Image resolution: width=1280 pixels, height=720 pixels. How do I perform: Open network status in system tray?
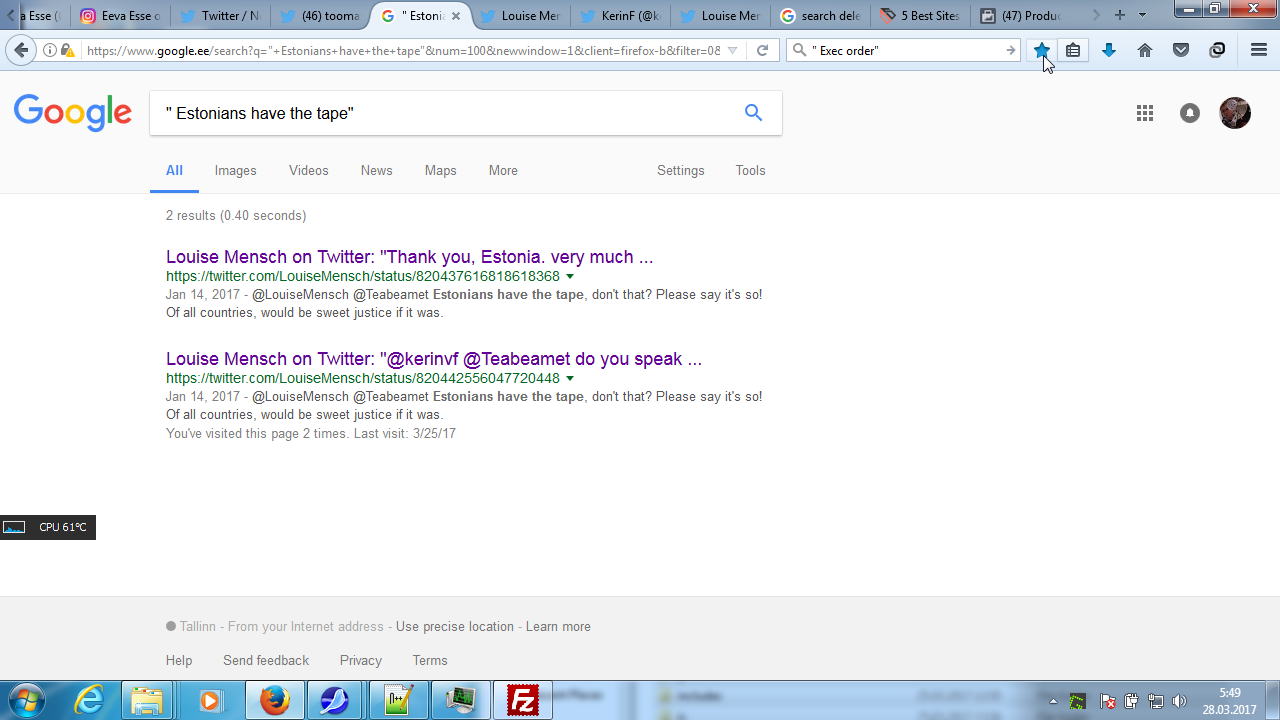pos(1156,701)
